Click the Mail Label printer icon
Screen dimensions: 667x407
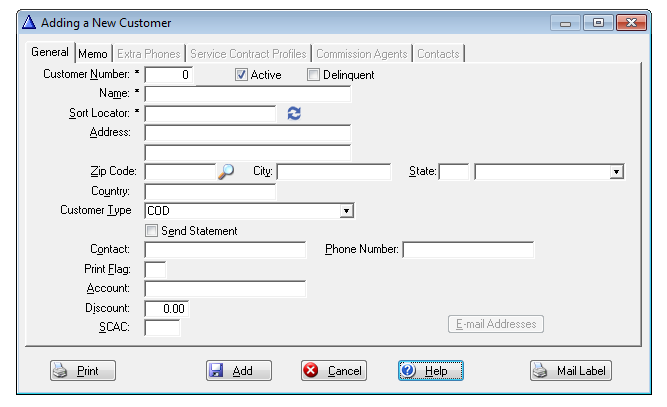(540, 371)
